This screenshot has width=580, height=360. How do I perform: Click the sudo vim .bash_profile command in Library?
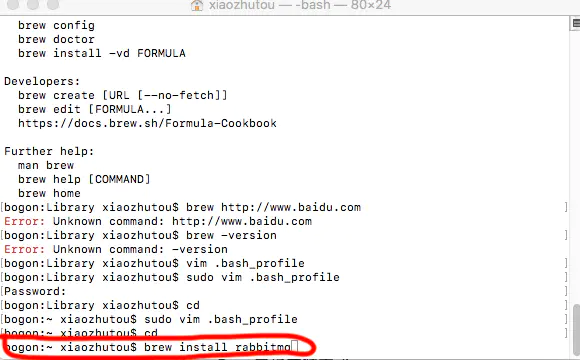pyautogui.click(x=263, y=277)
